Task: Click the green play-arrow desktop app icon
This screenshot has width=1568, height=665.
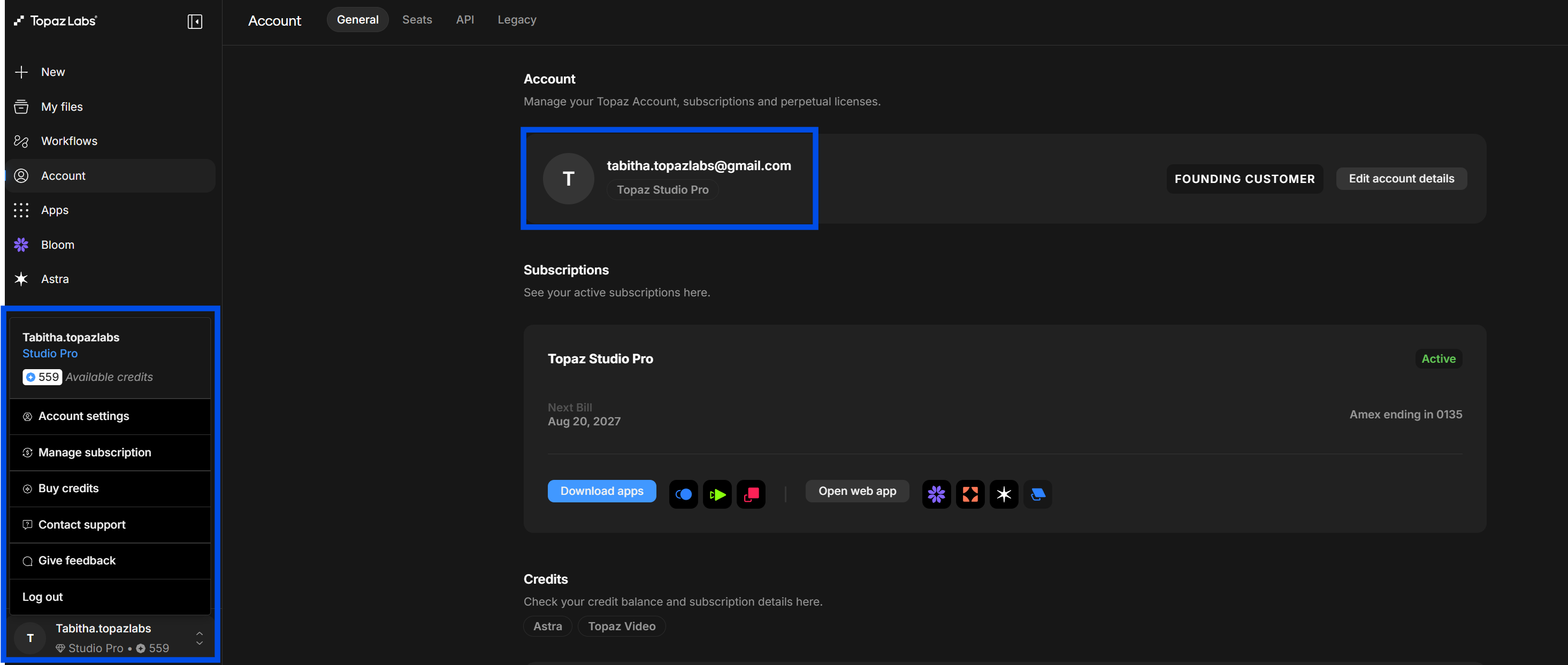Action: 717,494
